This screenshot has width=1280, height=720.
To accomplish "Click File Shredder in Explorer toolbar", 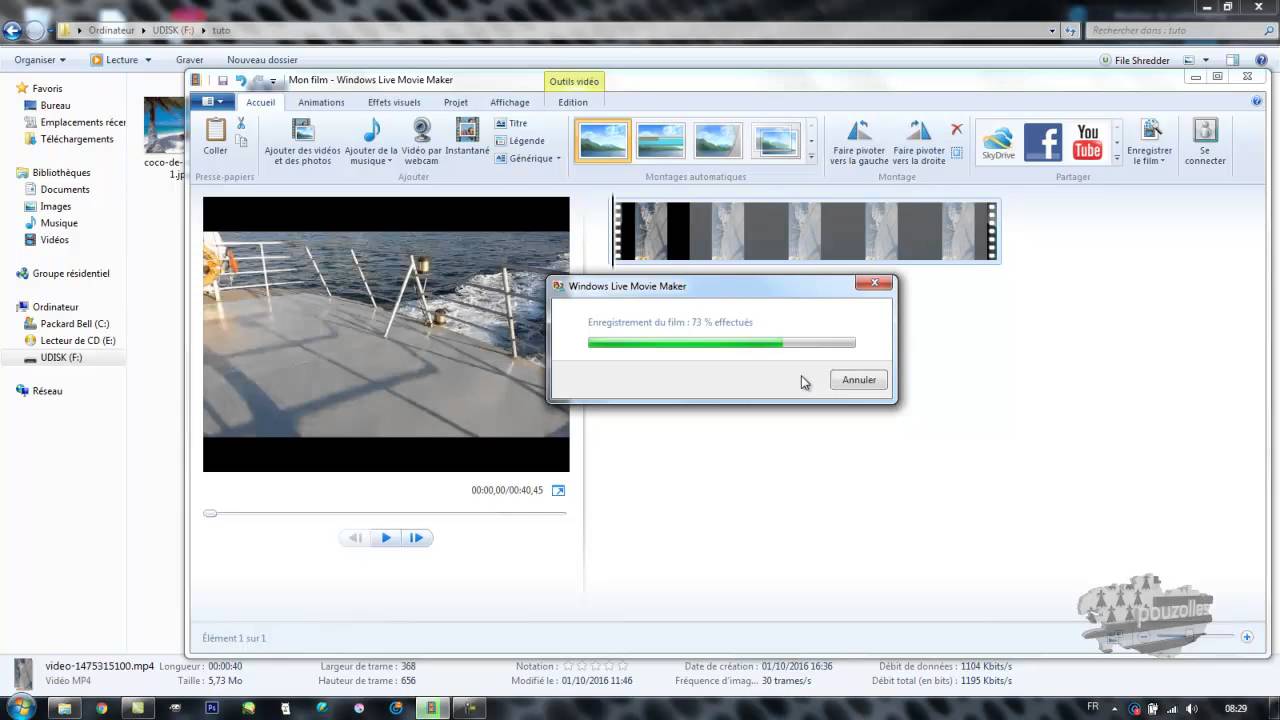I will click(x=1134, y=60).
